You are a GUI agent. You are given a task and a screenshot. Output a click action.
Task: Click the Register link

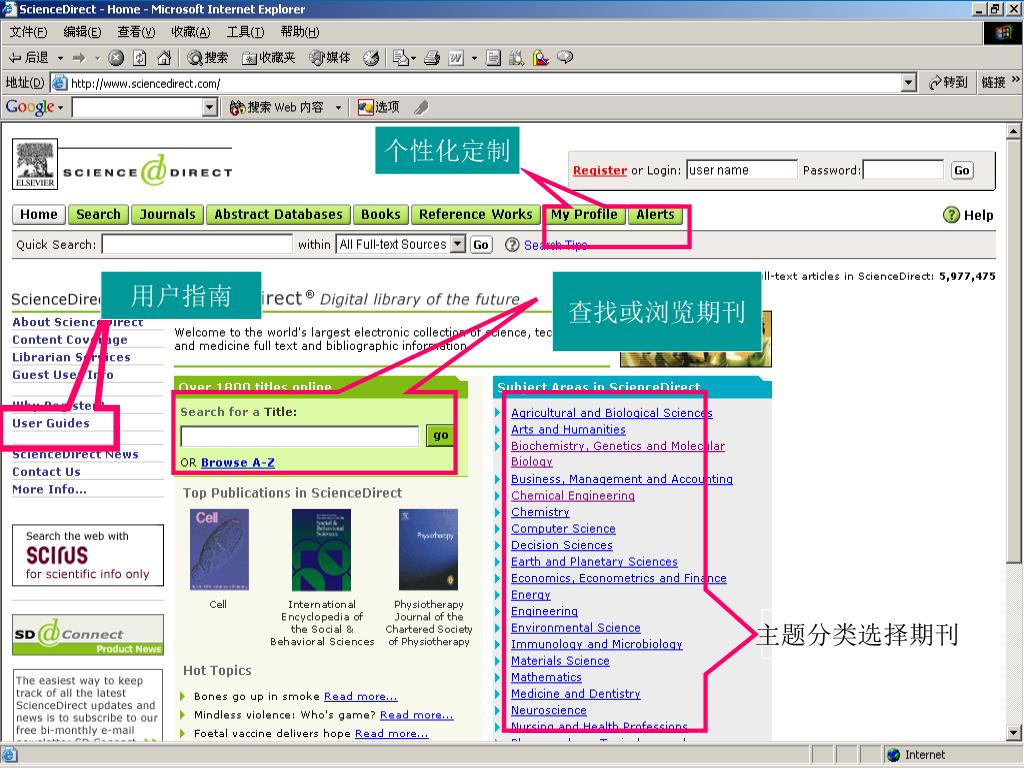[x=600, y=170]
